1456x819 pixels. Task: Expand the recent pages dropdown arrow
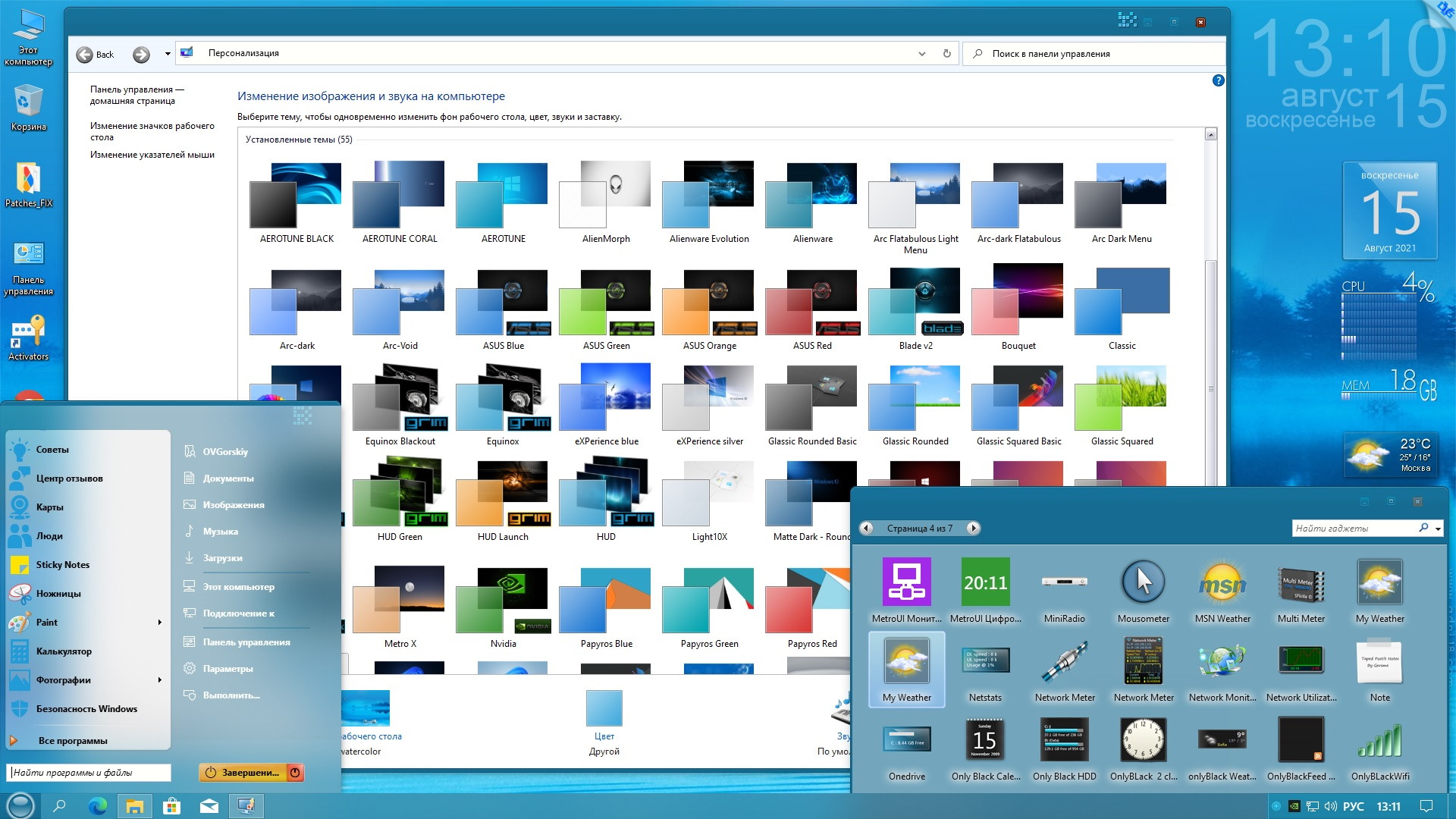pyautogui.click(x=168, y=54)
